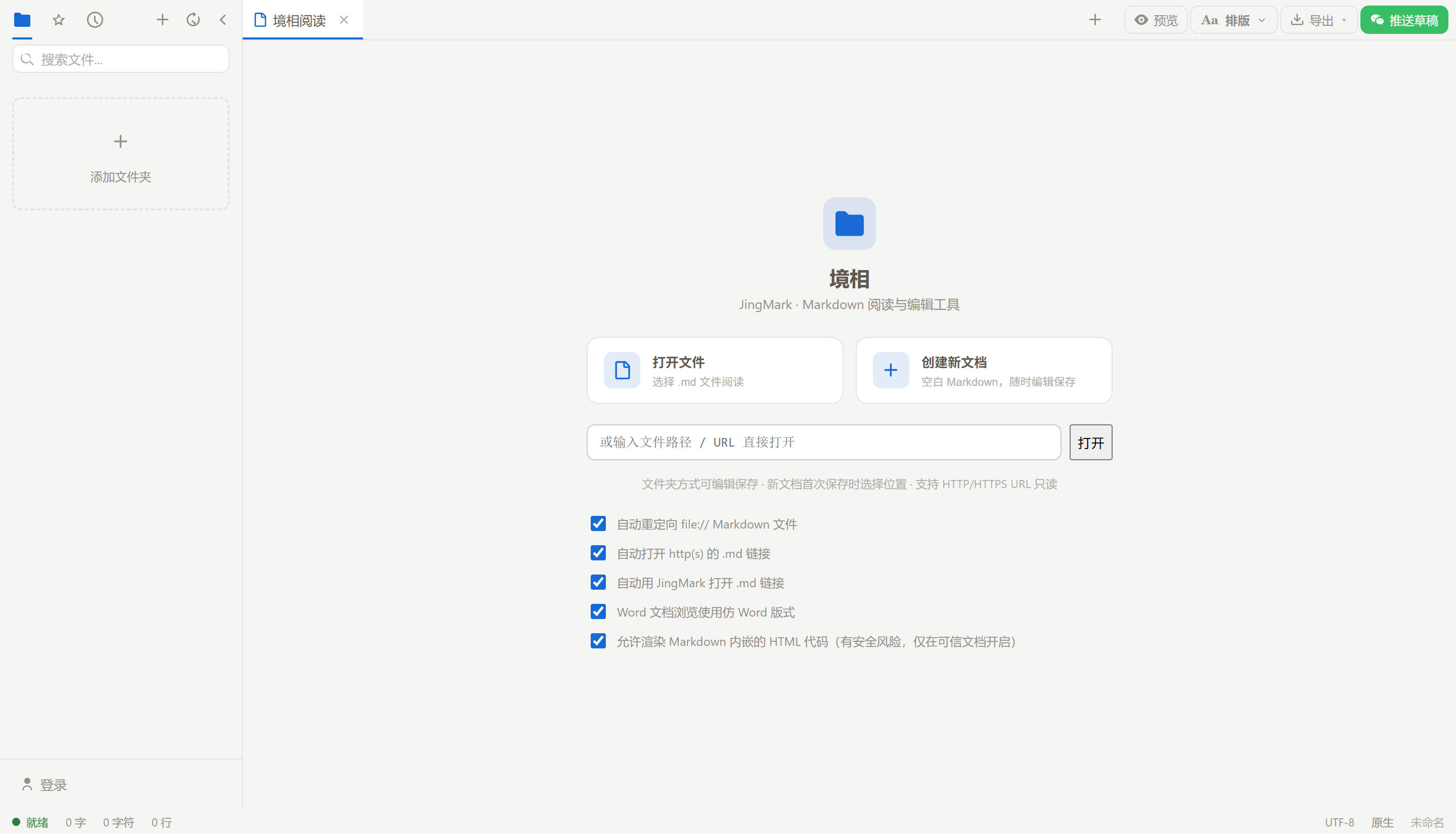
Task: Refresh the file list icon
Action: (x=193, y=20)
